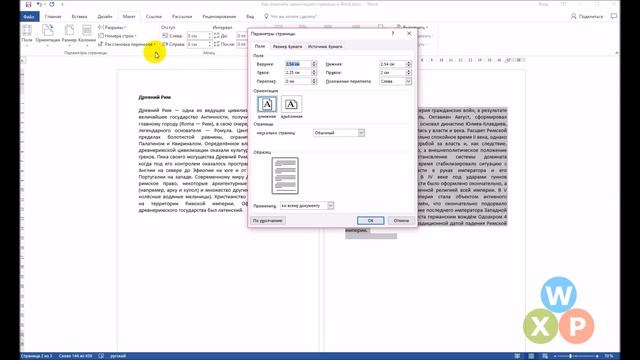The width and height of the screenshot is (640, 360).
Task: Click the Левое margin spinner arrows
Action: (x=314, y=73)
